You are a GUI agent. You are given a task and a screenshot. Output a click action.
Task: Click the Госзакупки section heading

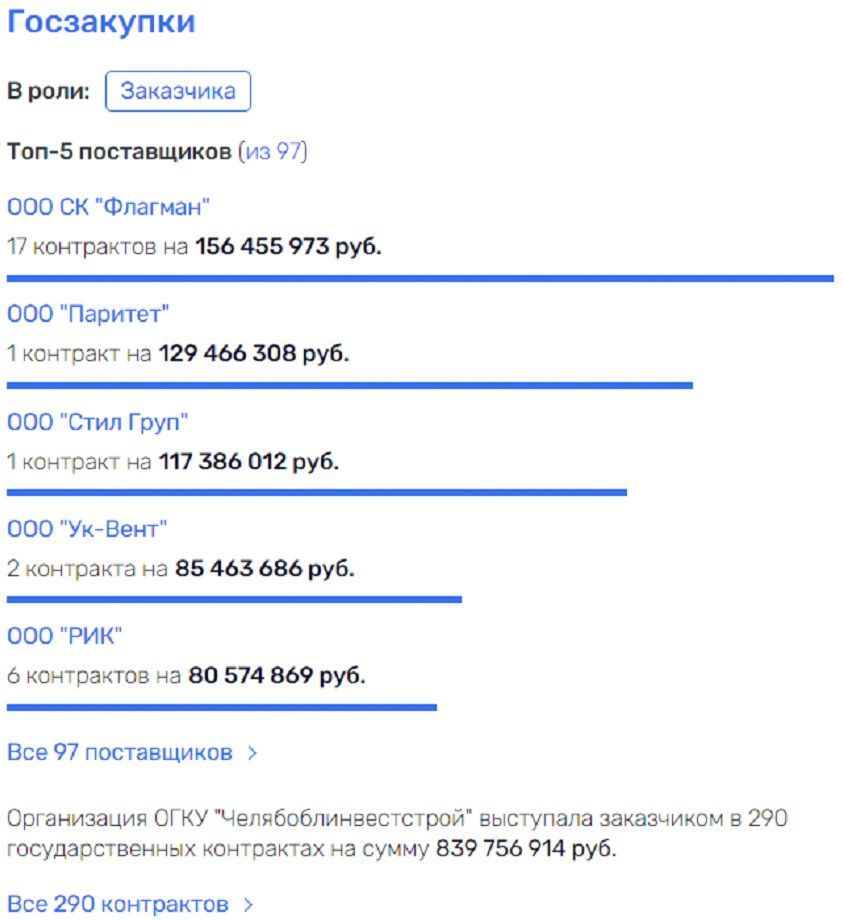(101, 22)
